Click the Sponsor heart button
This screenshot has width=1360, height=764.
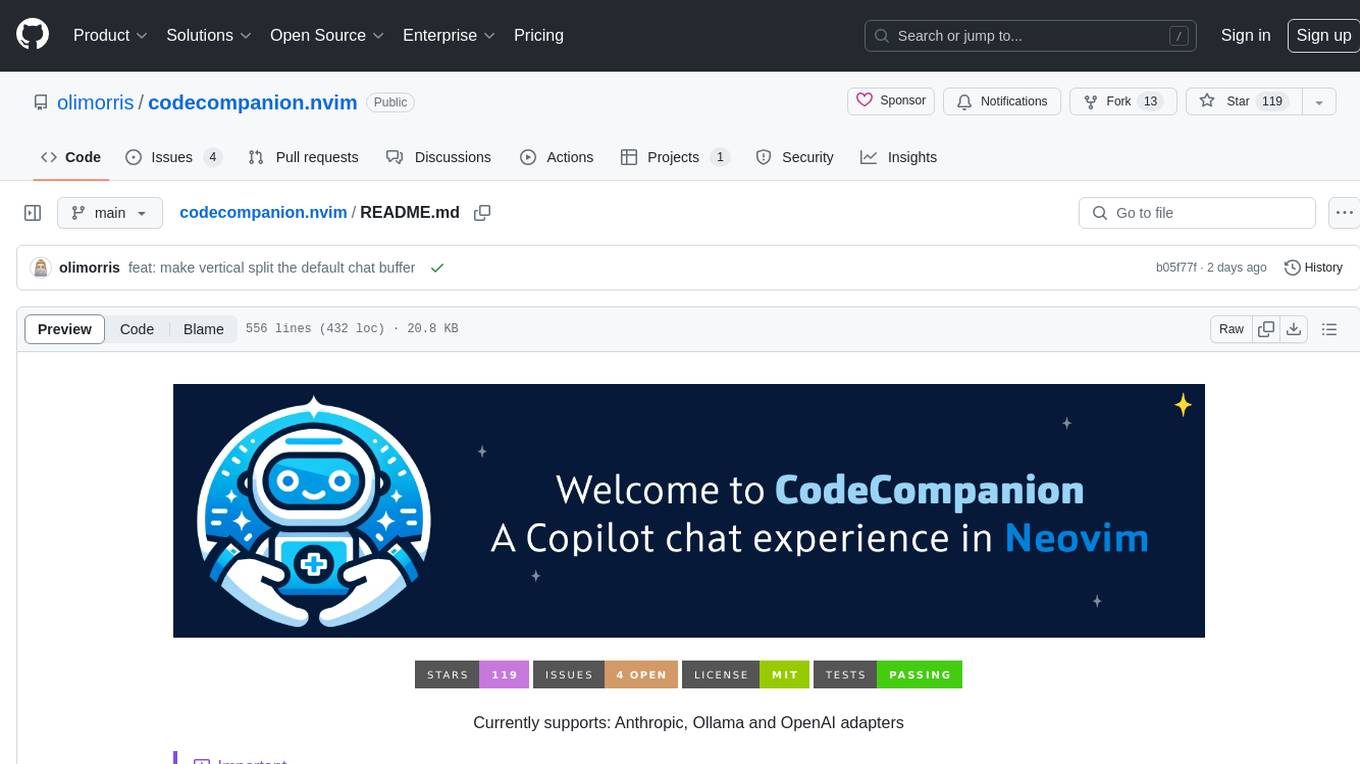[891, 101]
